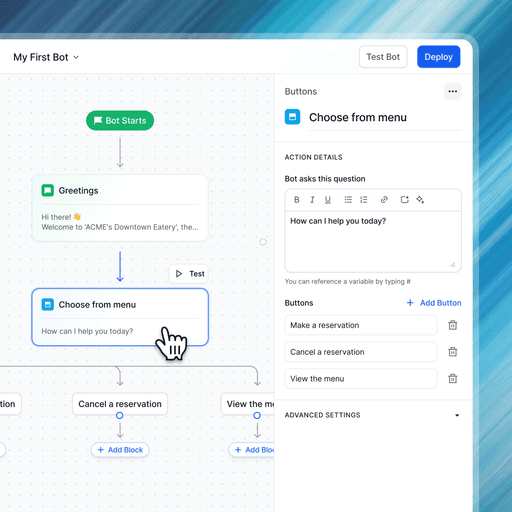Click 'You can reference a variable by typing #'

click(x=347, y=281)
